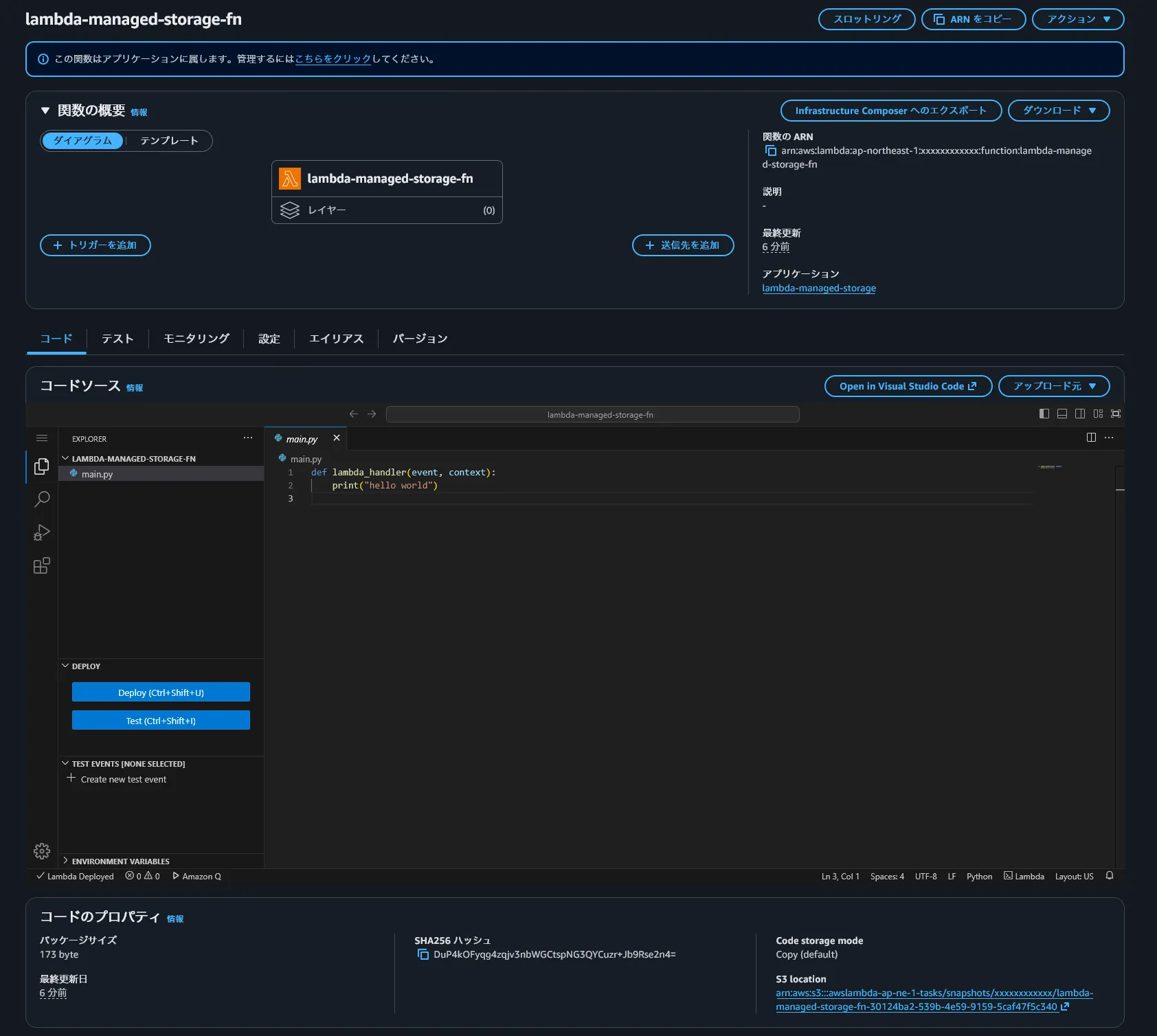Click the lambda-managed-storage-fn command center field
This screenshot has width=1157, height=1036.
[x=593, y=414]
